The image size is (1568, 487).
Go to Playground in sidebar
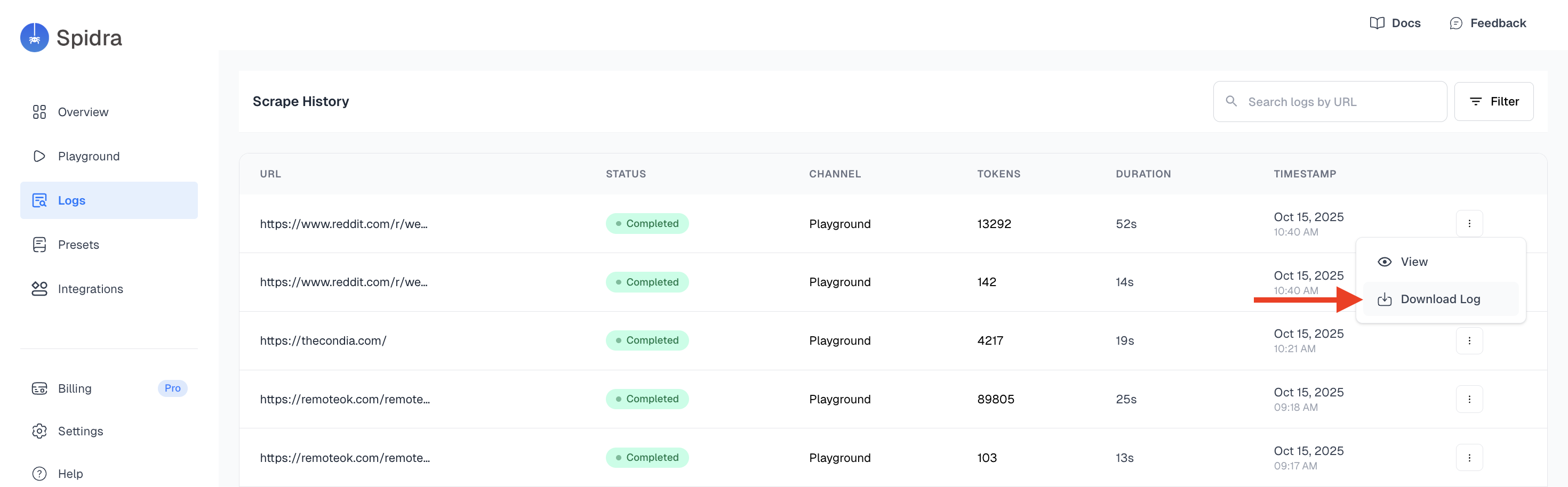[108, 156]
